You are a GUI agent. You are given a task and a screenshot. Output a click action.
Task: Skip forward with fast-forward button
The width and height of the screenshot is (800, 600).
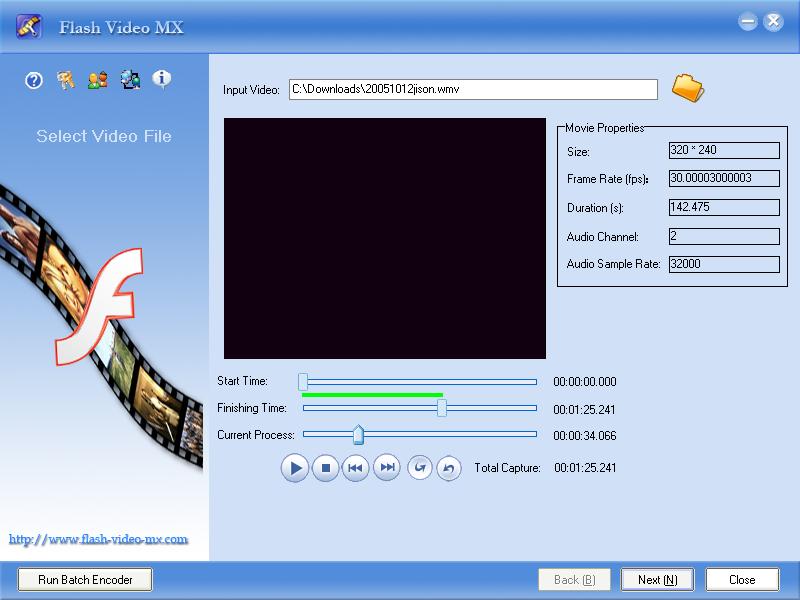(387, 467)
